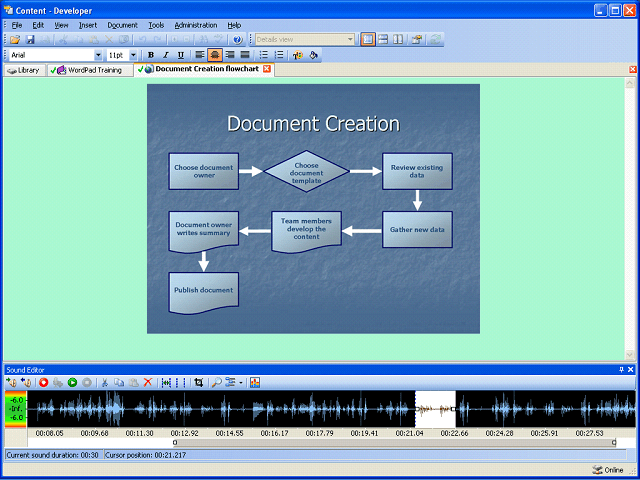640x480 pixels.
Task: Click the magnifier Zoom icon in Sound Editor
Action: click(x=217, y=382)
